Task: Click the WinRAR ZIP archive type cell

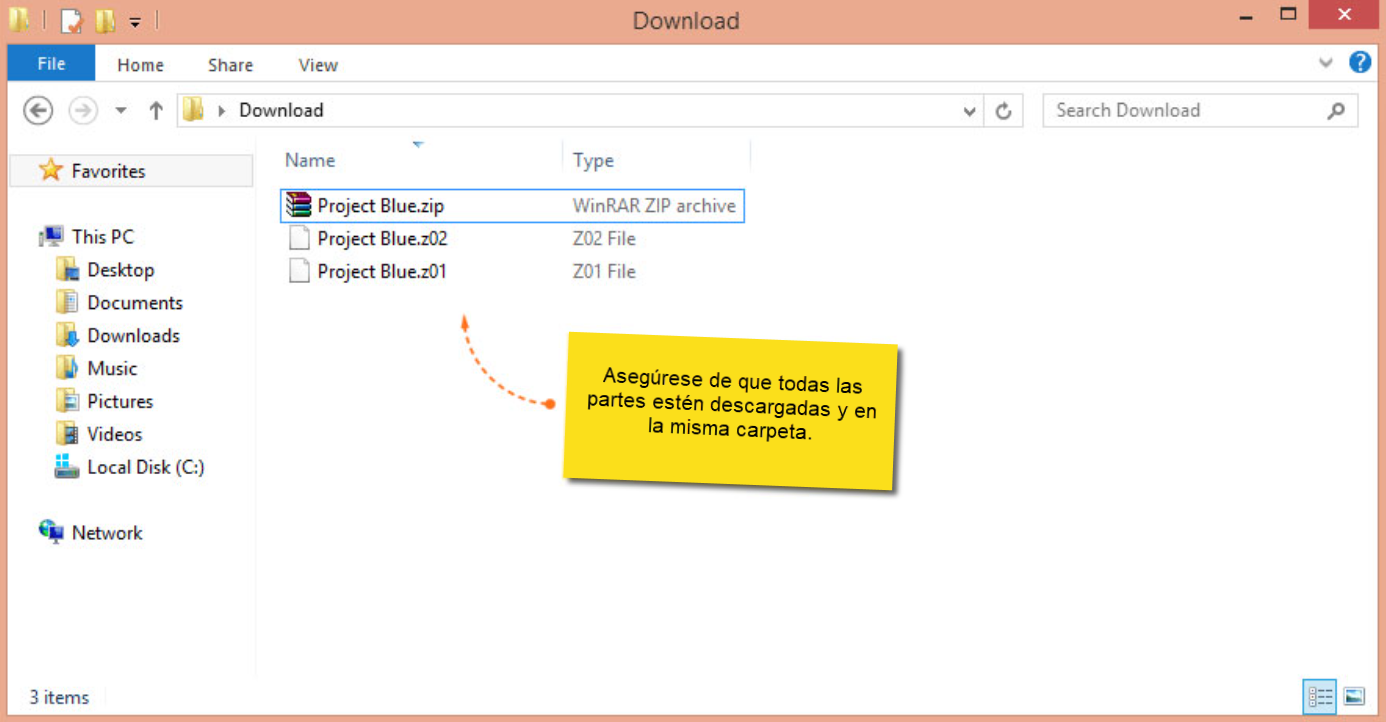Action: pos(654,206)
